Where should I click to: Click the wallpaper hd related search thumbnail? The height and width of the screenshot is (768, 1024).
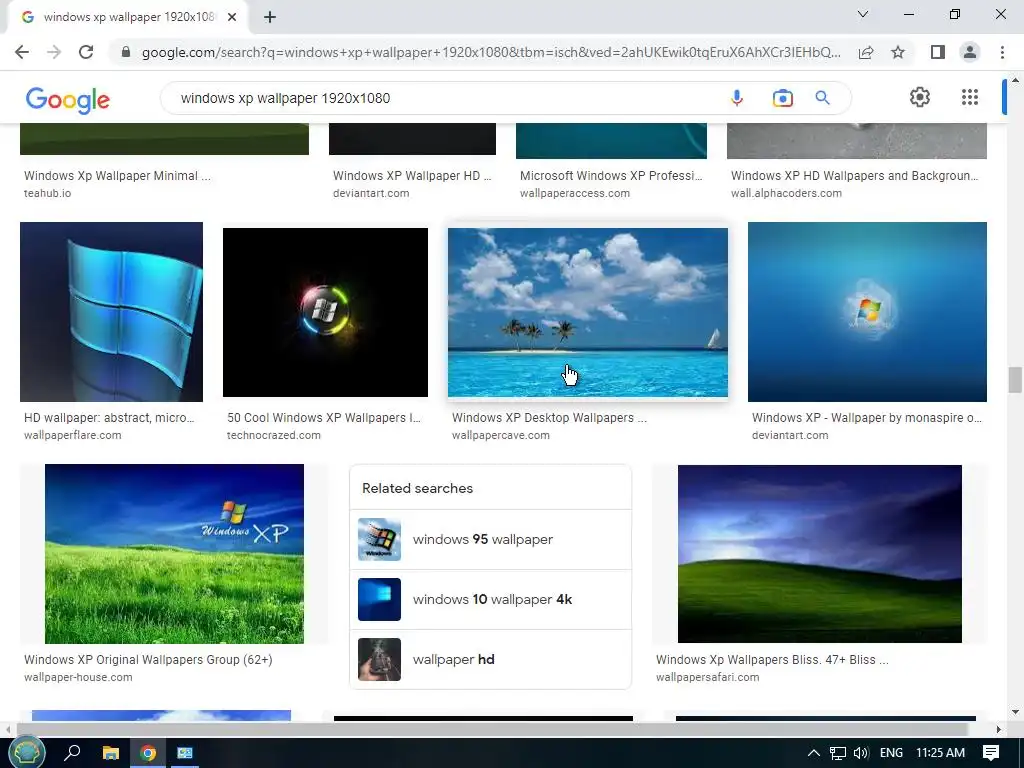[x=379, y=660]
